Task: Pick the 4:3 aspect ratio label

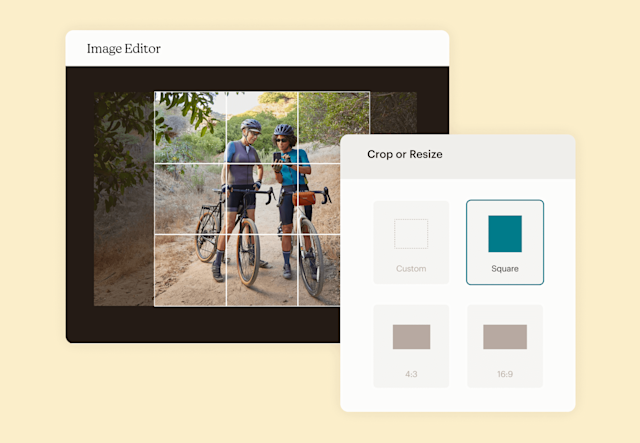Action: [x=411, y=373]
